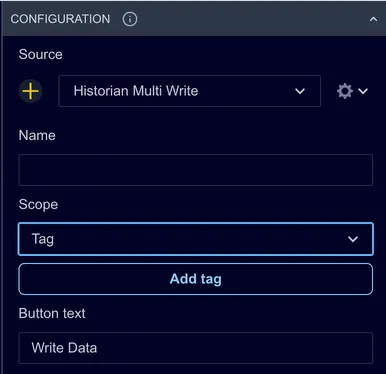The height and width of the screenshot is (374, 386).
Task: Open the Scope dropdown showing Tag
Action: pos(196,239)
